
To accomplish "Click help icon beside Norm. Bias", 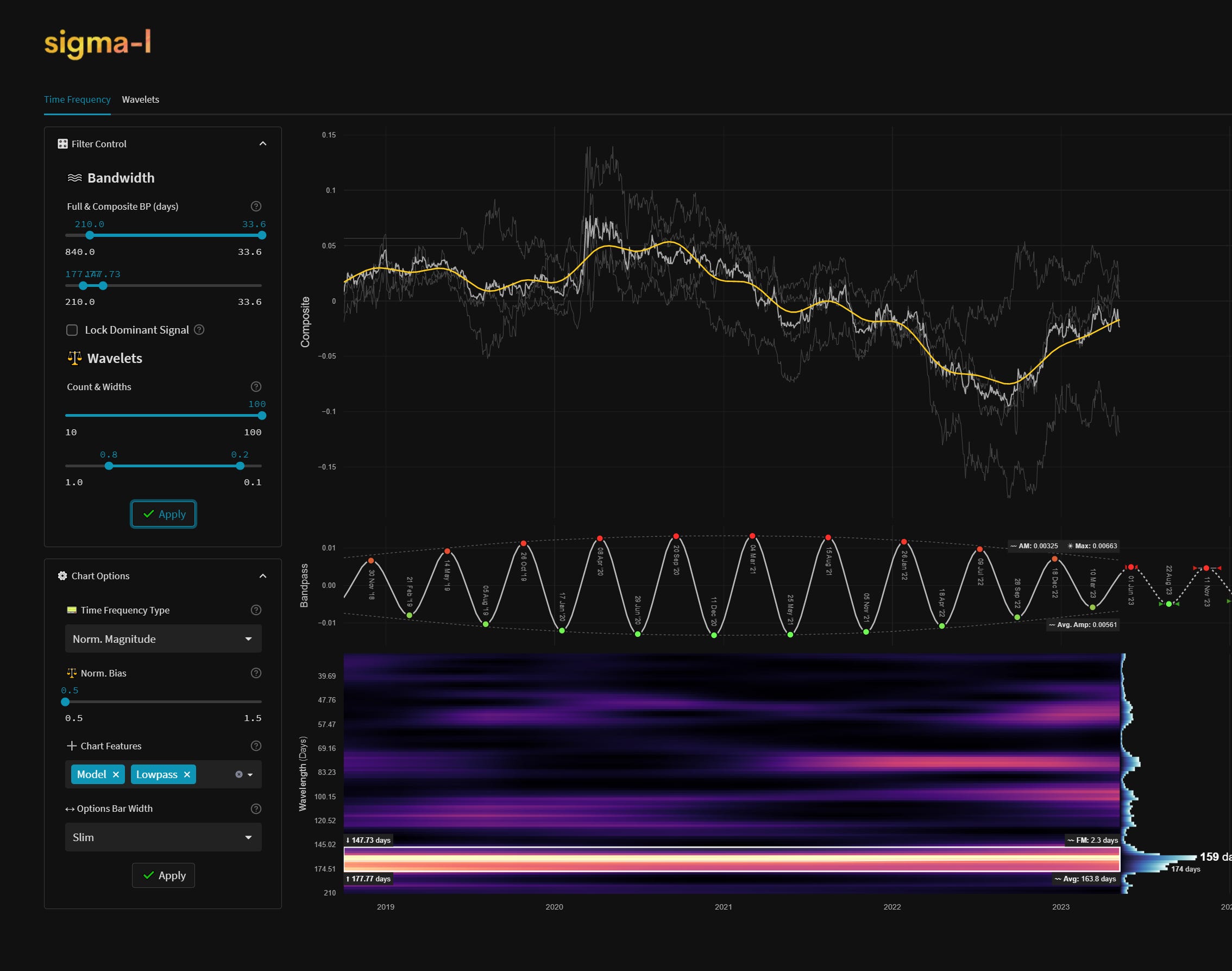I will [256, 673].
